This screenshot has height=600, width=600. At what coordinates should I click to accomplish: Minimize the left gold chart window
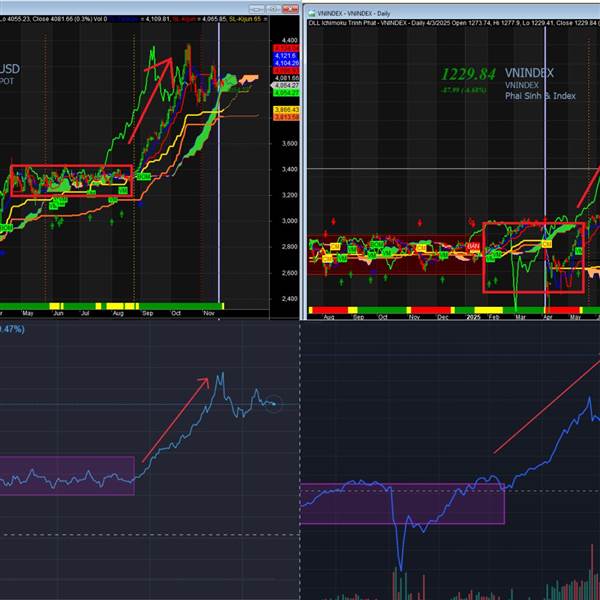tap(256, 8)
